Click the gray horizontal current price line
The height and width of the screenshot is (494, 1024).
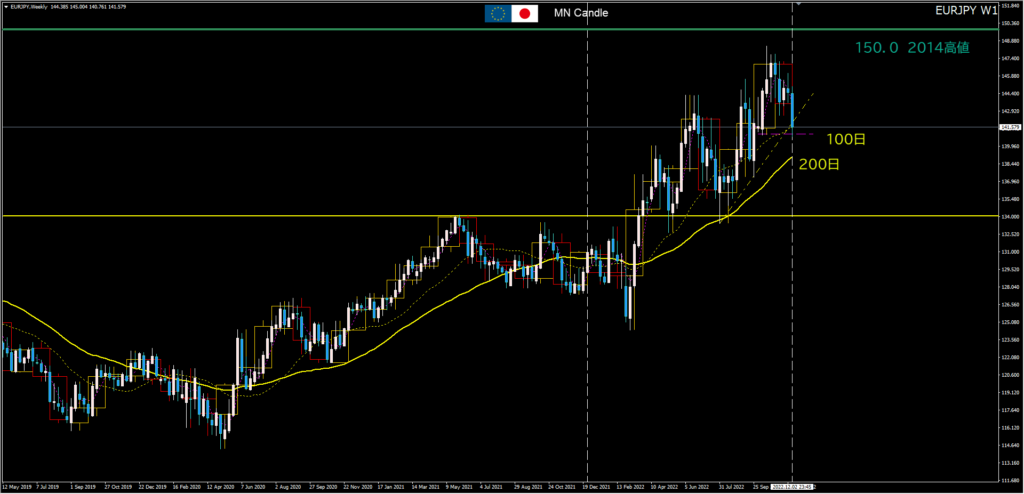point(300,127)
